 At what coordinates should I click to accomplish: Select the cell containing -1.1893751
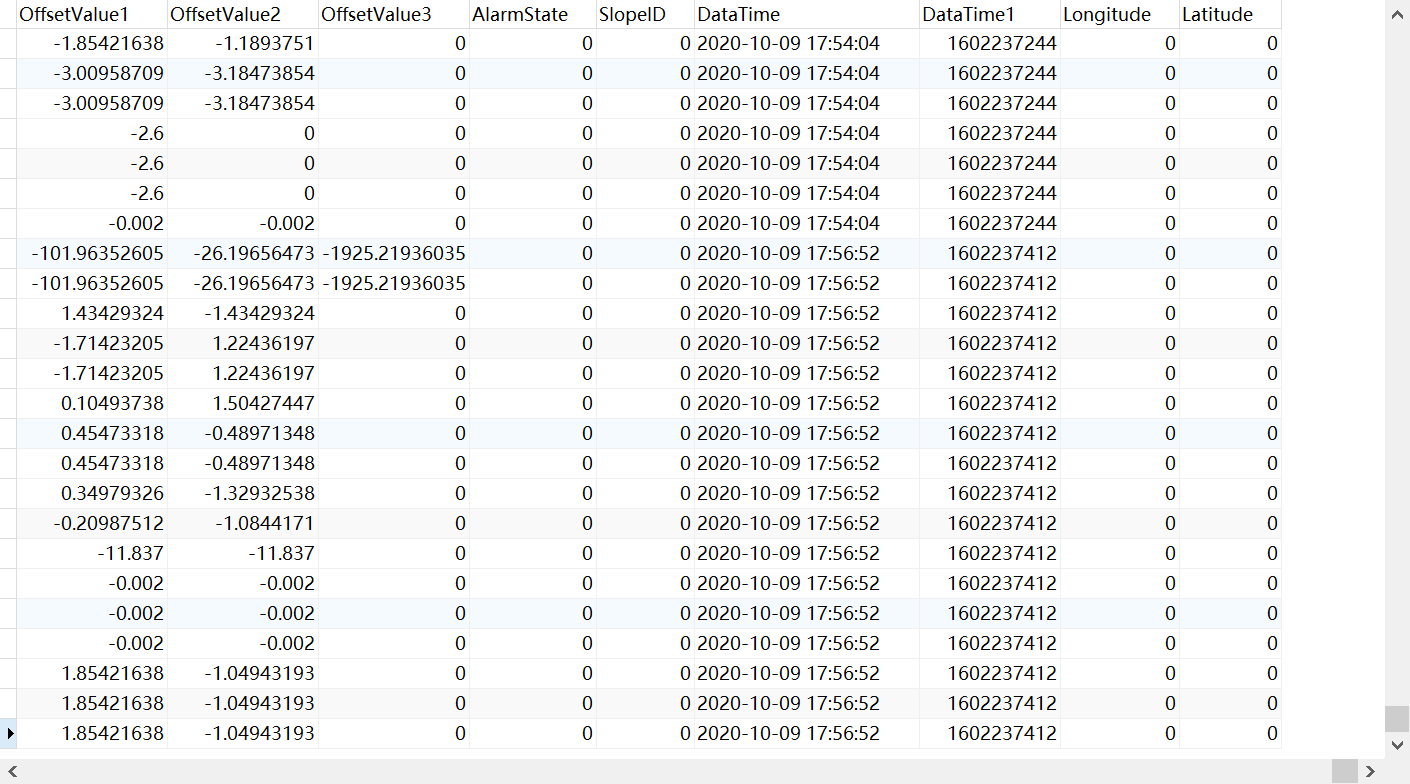(x=243, y=44)
